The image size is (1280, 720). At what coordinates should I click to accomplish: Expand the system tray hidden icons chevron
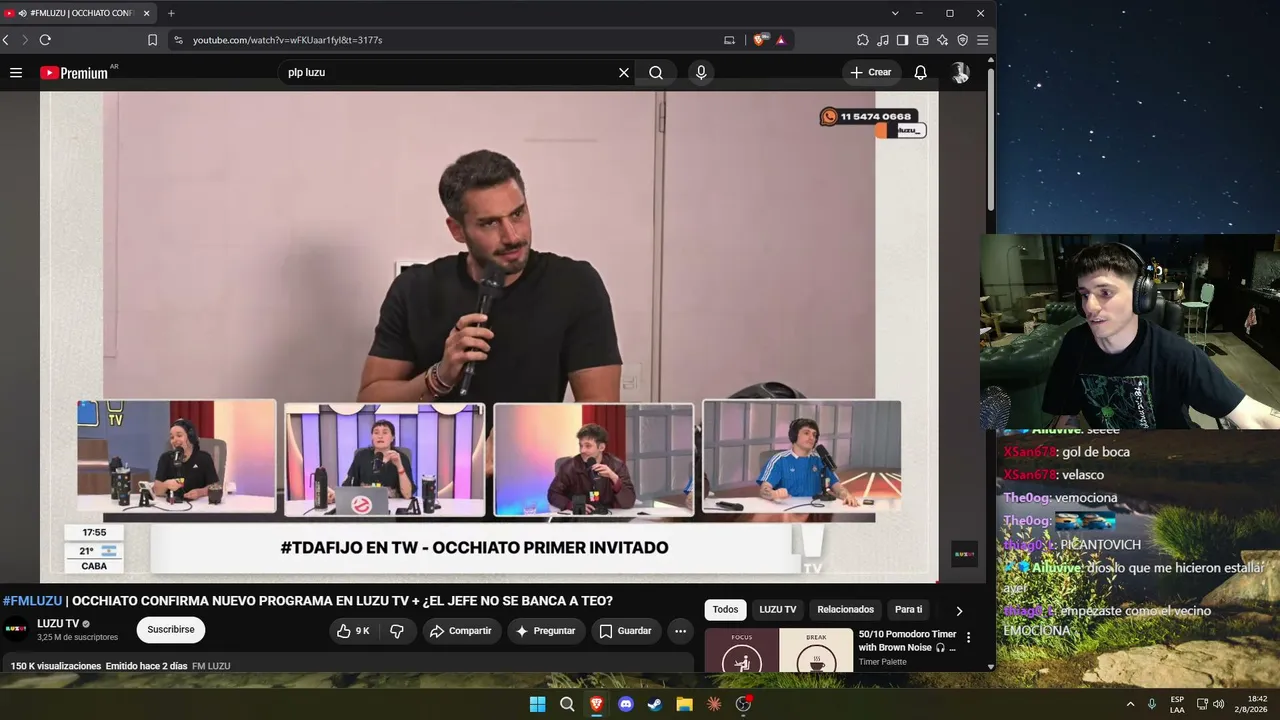tap(1130, 704)
